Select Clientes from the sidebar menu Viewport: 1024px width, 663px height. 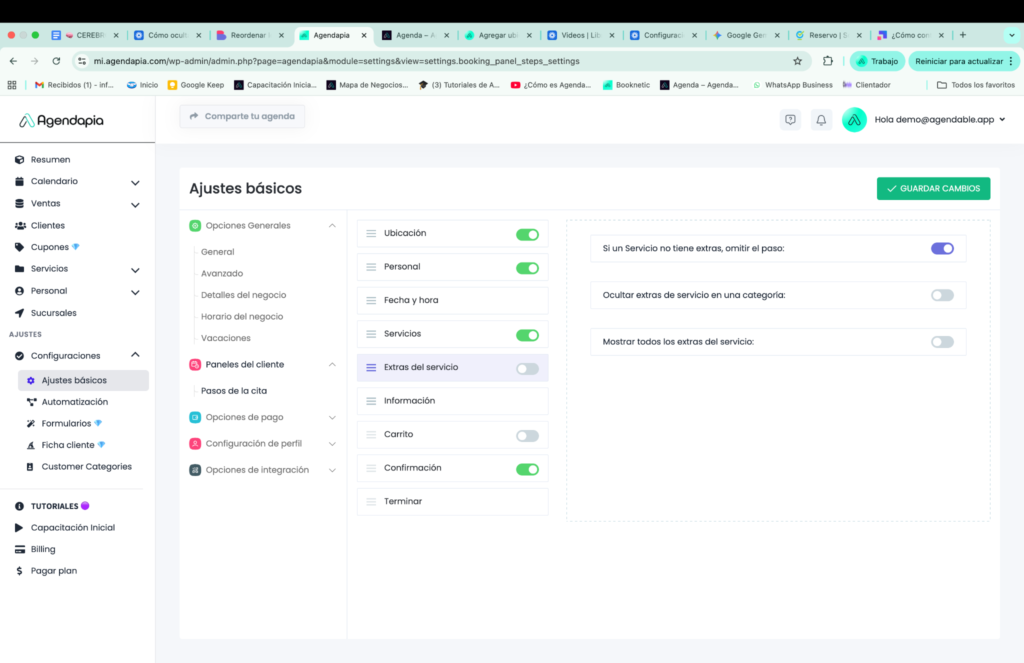pos(48,226)
